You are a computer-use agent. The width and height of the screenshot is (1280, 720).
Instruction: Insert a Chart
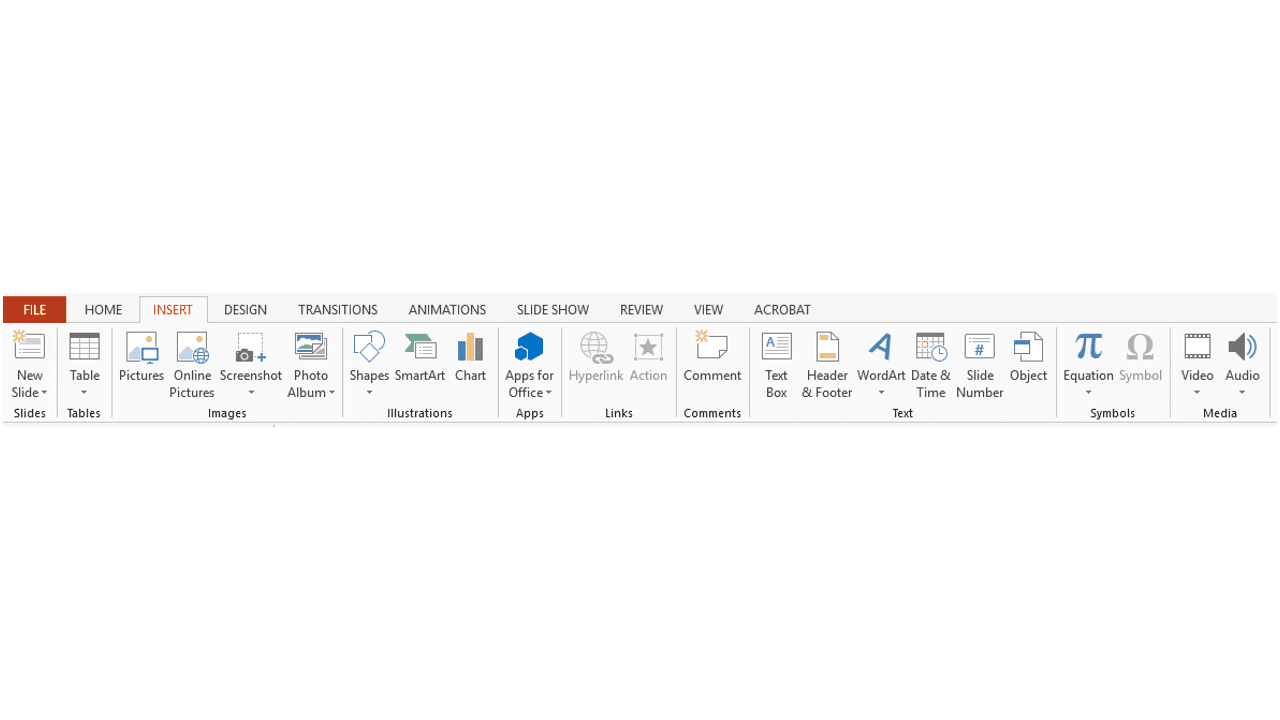[470, 362]
